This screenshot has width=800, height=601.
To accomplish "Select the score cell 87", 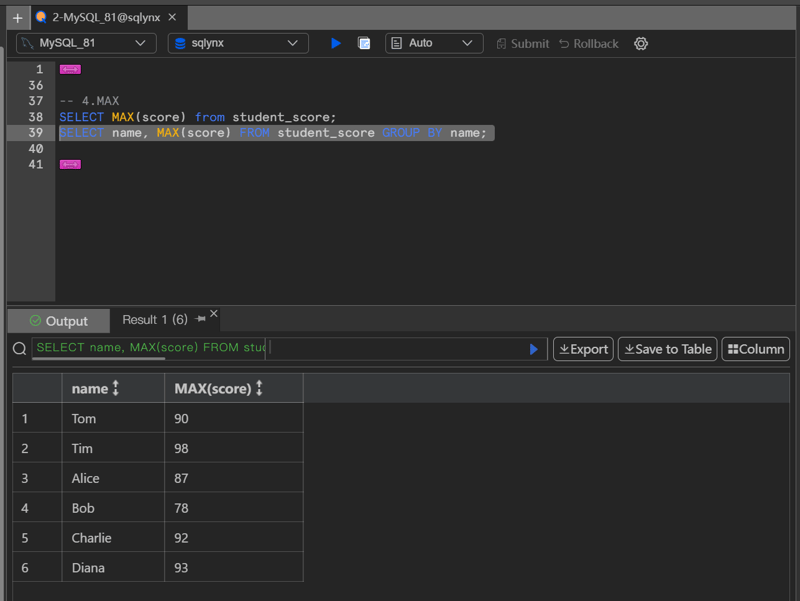I will pos(234,478).
